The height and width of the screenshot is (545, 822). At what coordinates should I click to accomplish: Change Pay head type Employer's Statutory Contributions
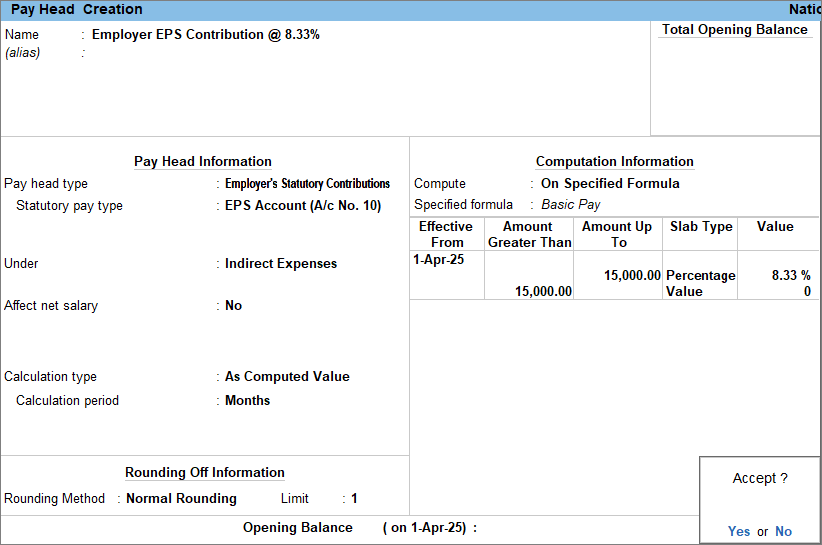(307, 184)
